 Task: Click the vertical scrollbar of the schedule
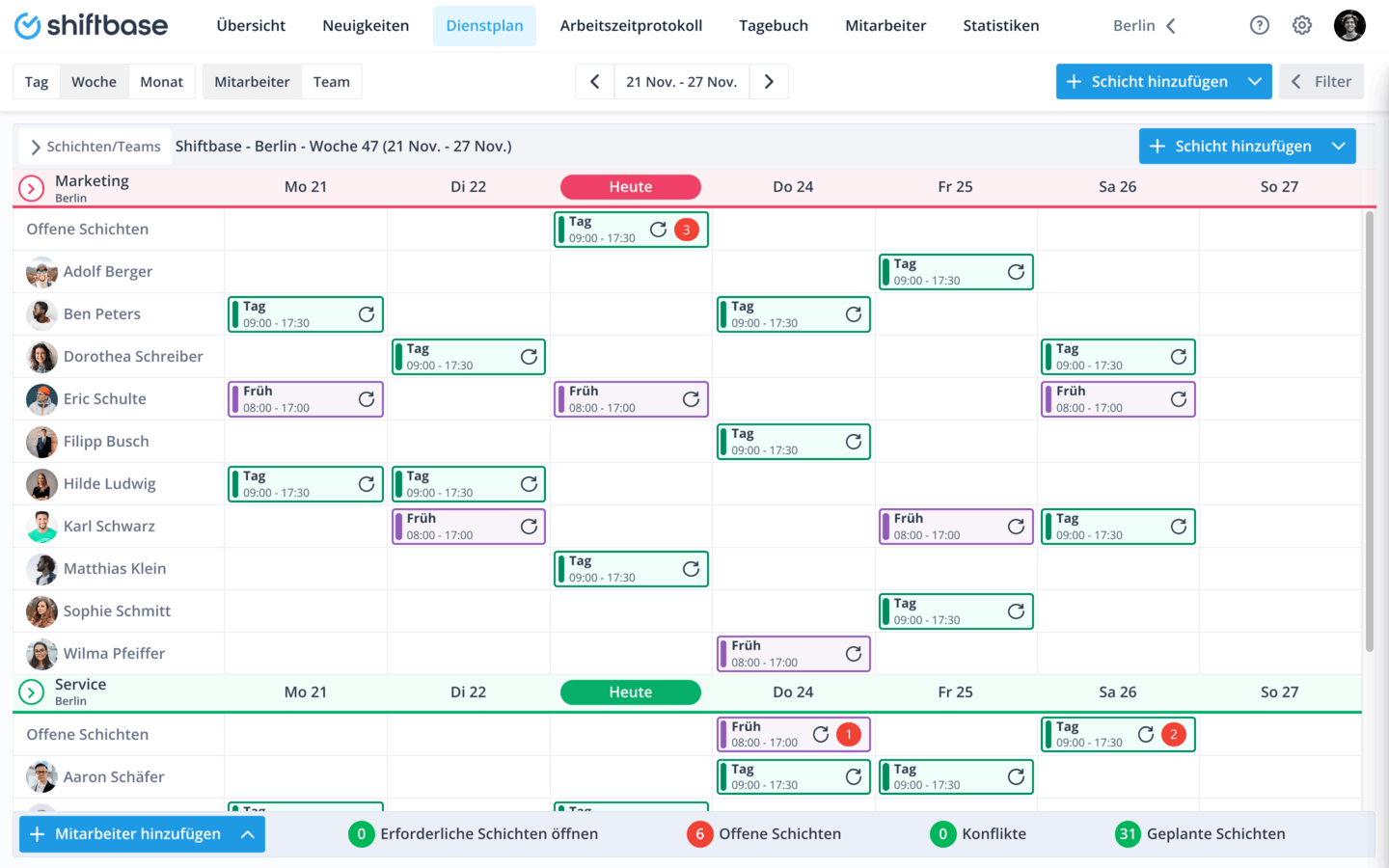coord(1369,432)
